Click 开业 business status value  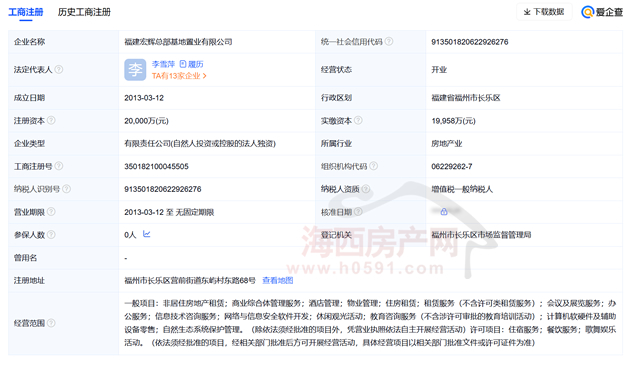click(439, 70)
